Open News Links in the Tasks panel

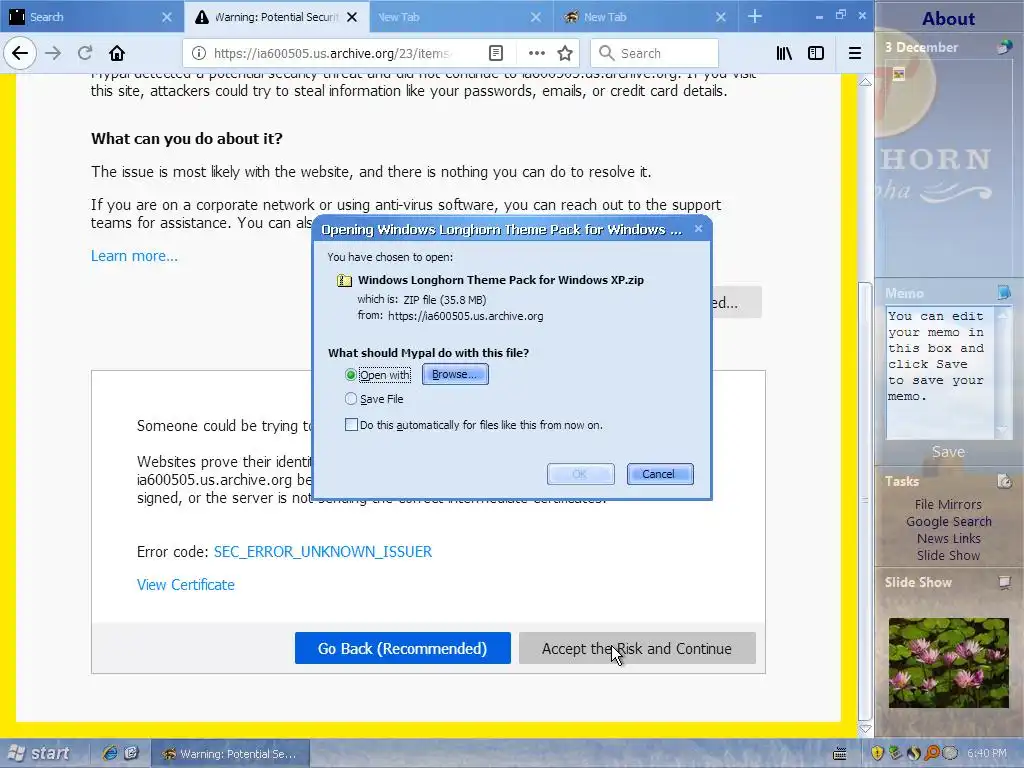coord(948,538)
